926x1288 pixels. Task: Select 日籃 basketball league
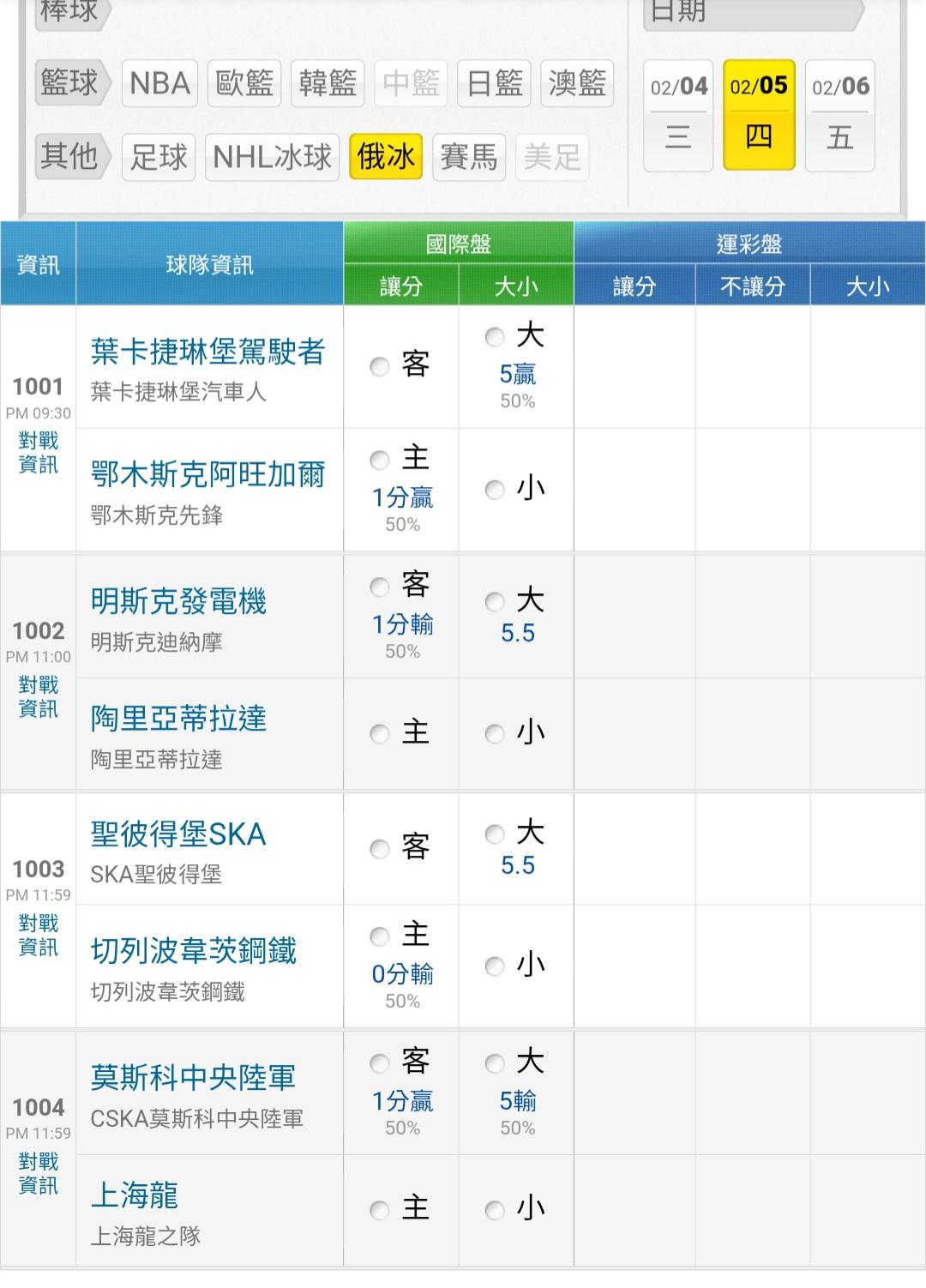(x=495, y=84)
